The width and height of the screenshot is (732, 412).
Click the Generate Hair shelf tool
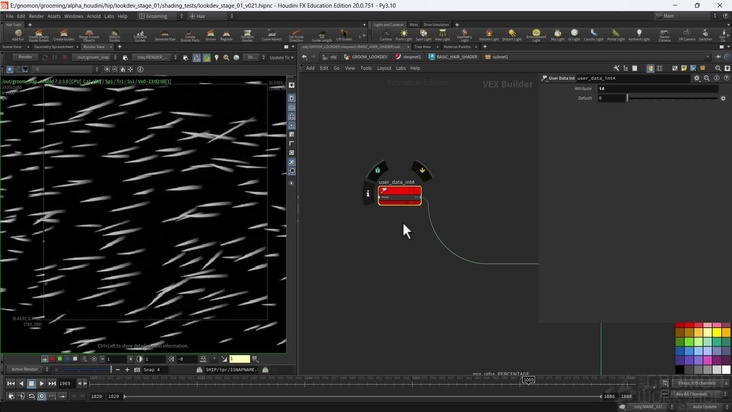pyautogui.click(x=165, y=35)
